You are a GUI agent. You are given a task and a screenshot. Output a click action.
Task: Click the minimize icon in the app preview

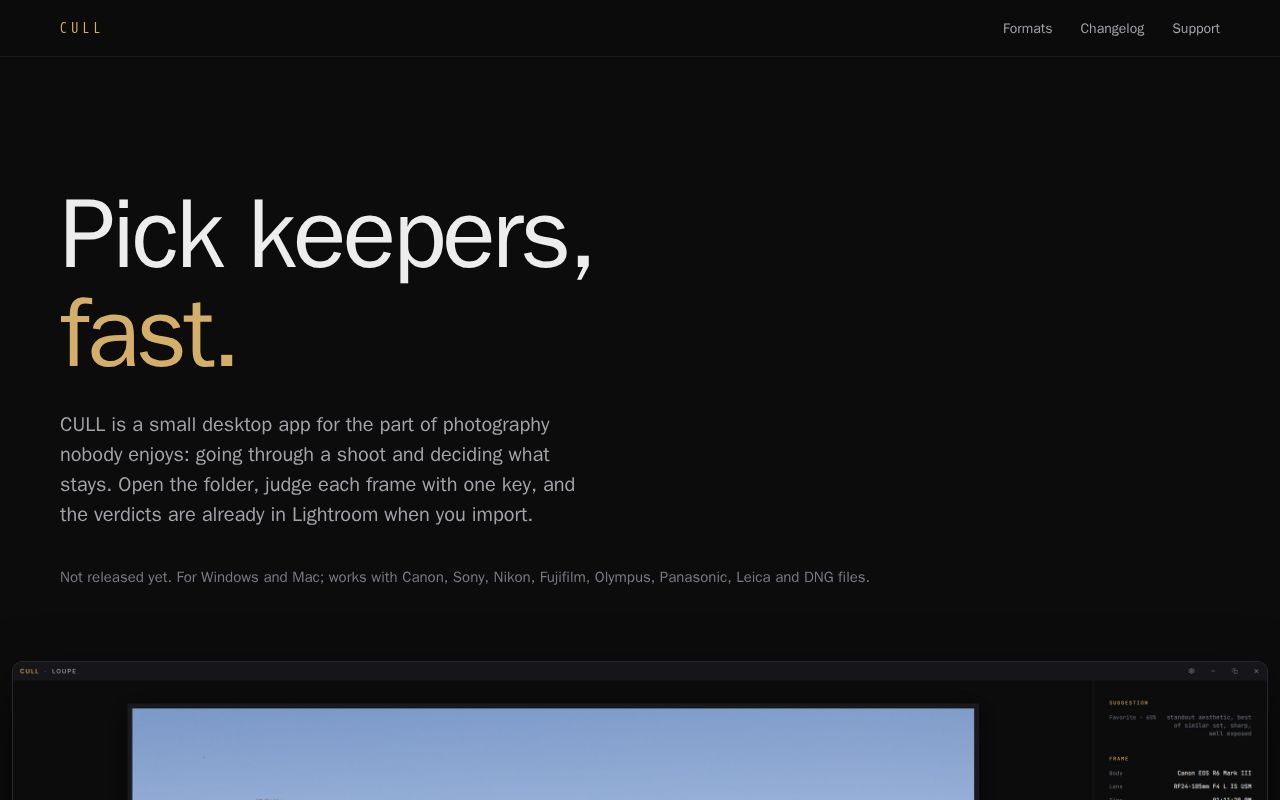(x=1213, y=671)
